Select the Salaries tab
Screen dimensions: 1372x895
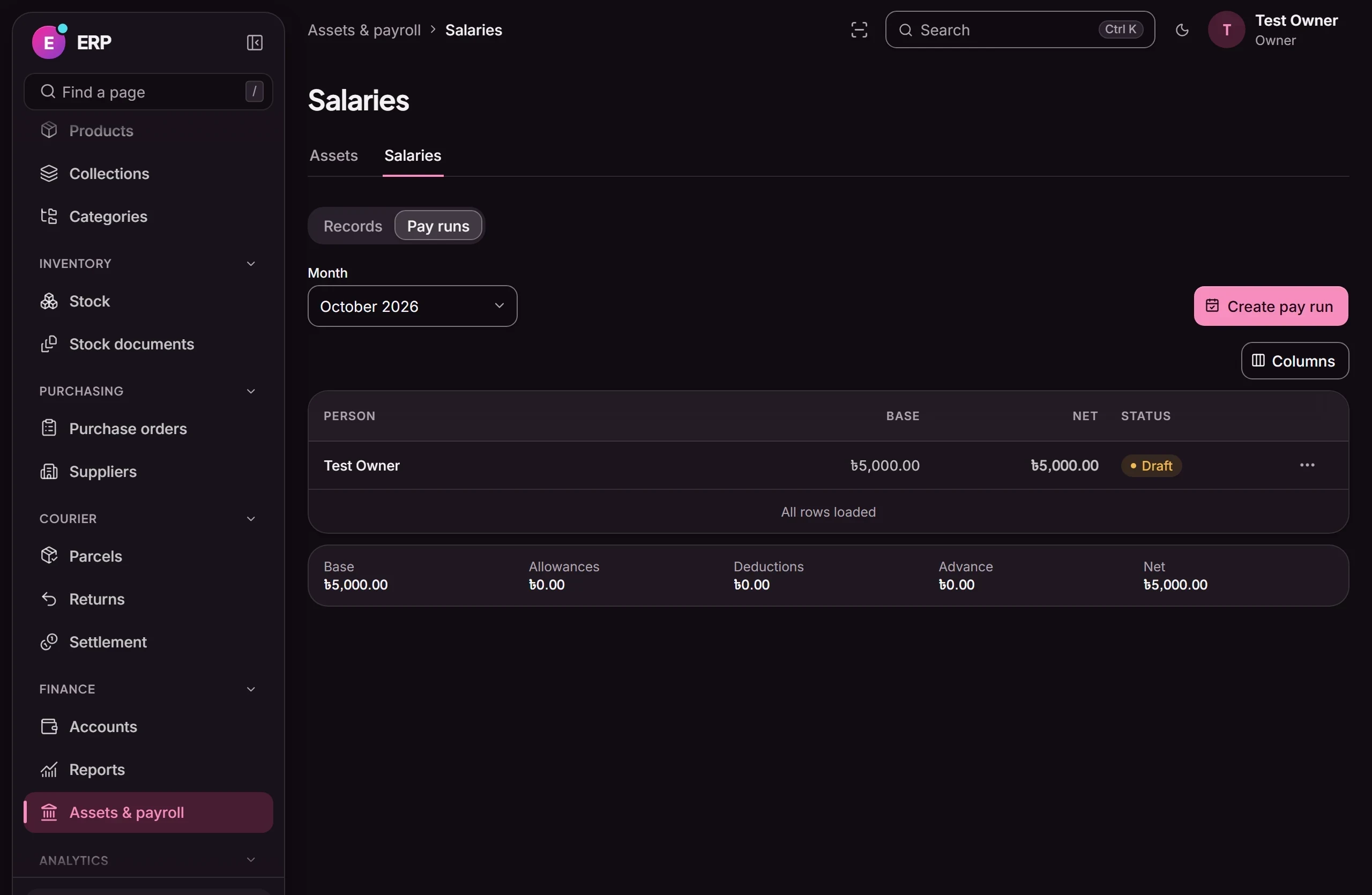click(x=413, y=155)
